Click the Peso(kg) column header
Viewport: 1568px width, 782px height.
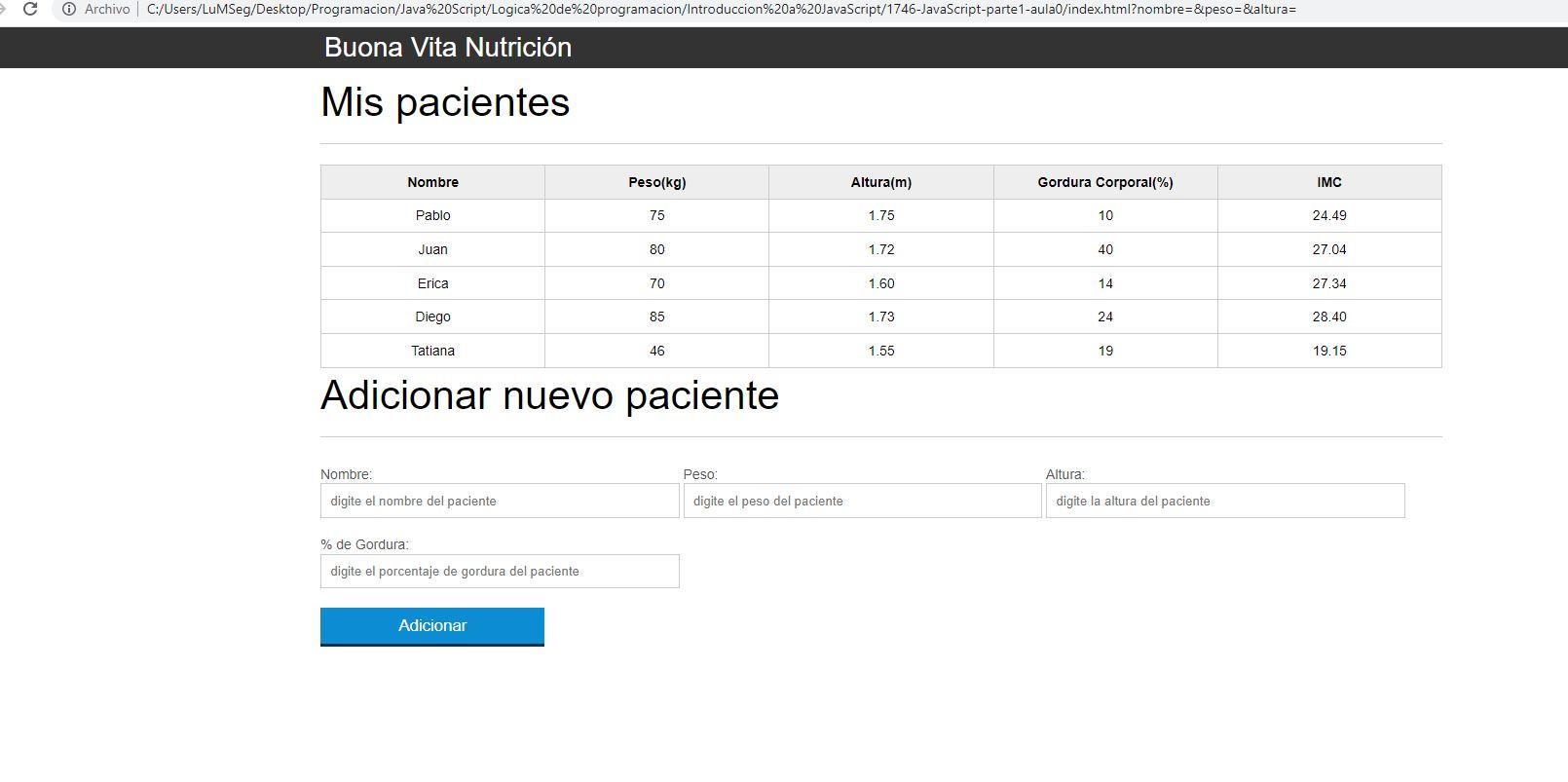point(657,182)
